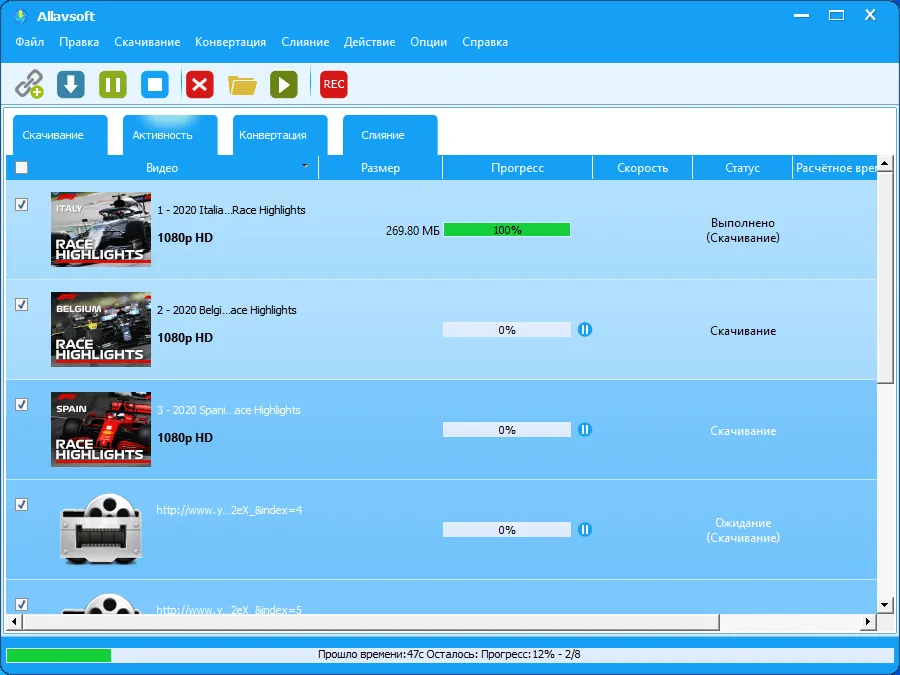Uncheck the index=4 URL row checkbox
This screenshot has width=900, height=675.
coord(21,505)
